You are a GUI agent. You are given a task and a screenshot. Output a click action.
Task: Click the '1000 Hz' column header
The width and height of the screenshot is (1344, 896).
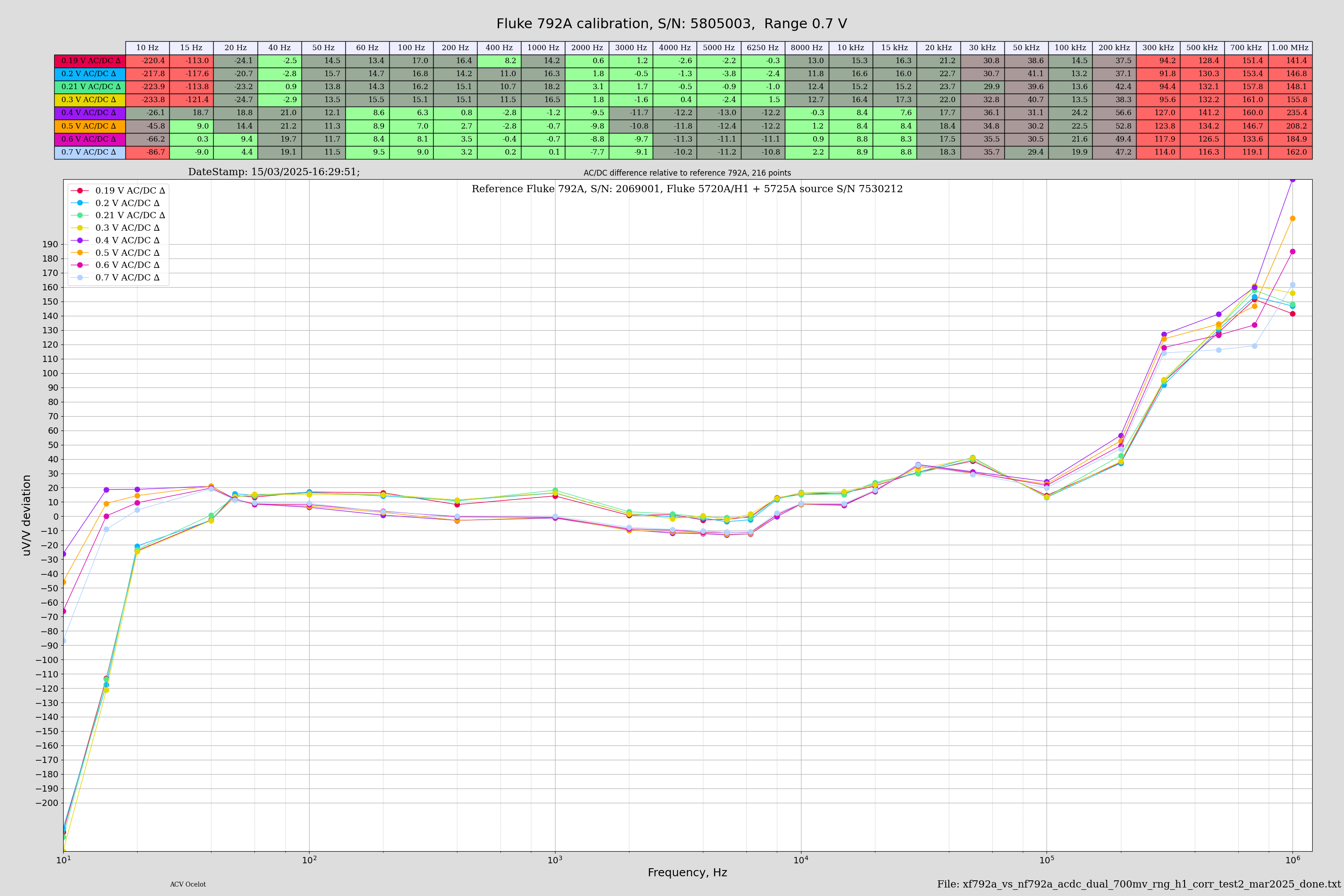(x=543, y=47)
